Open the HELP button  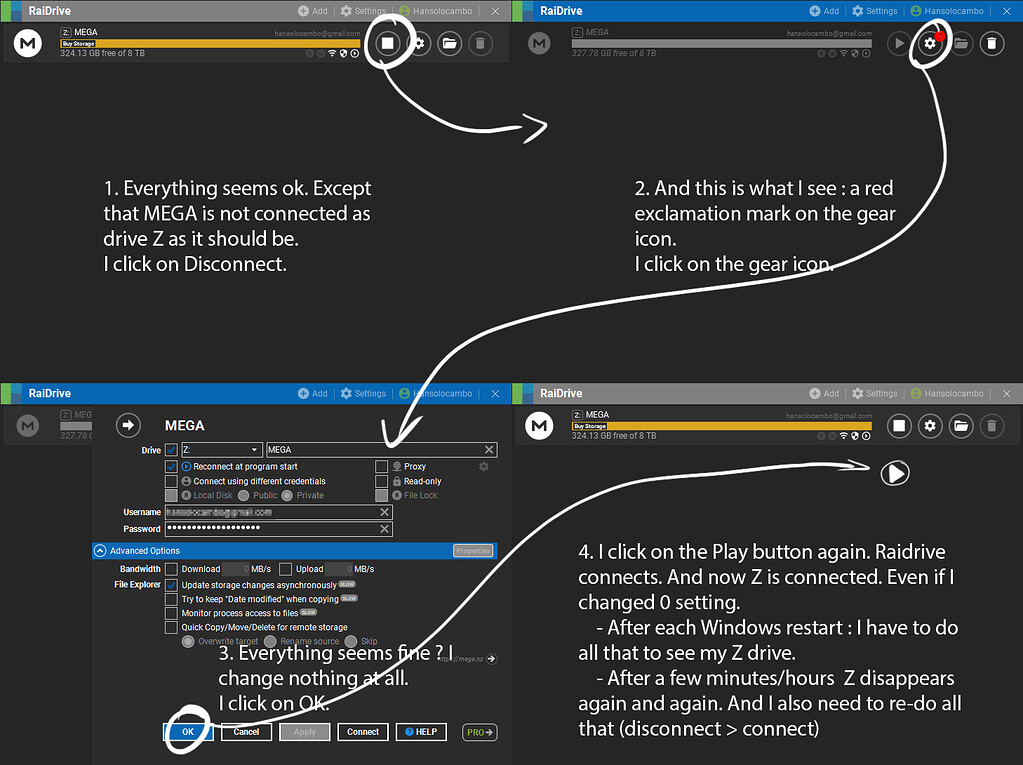420,732
